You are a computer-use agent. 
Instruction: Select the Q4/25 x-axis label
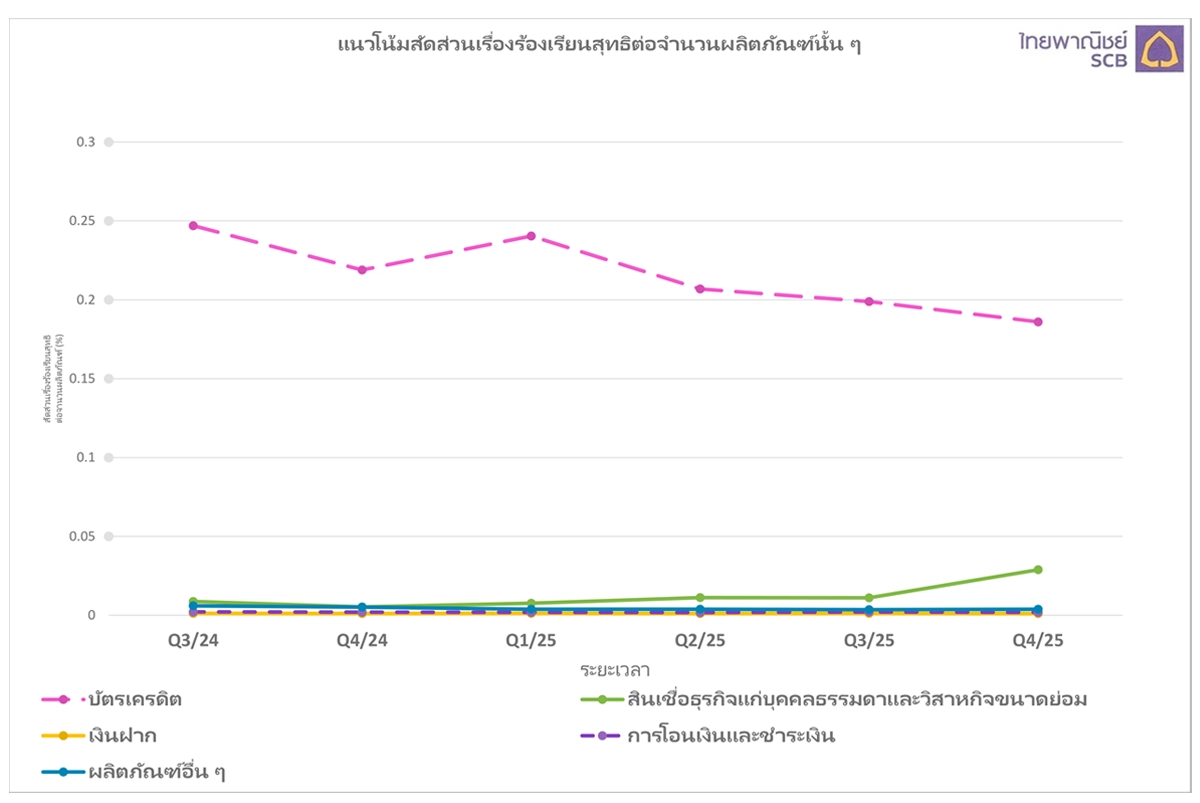(1038, 640)
